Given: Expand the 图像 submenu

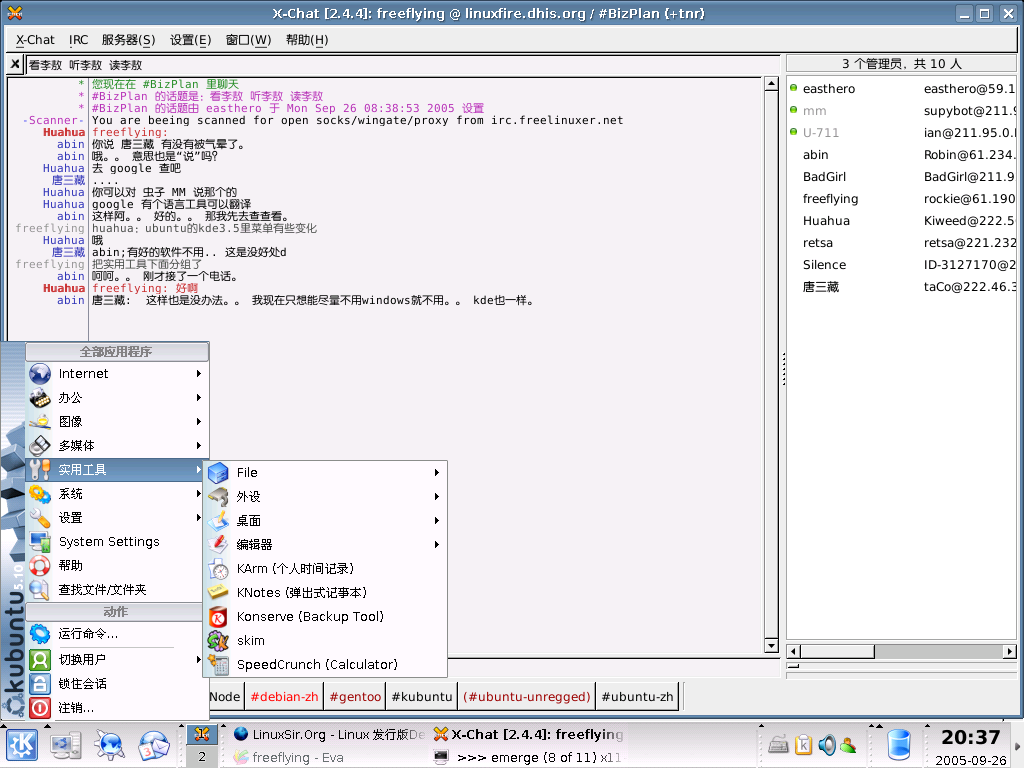Looking at the screenshot, I should coord(117,422).
